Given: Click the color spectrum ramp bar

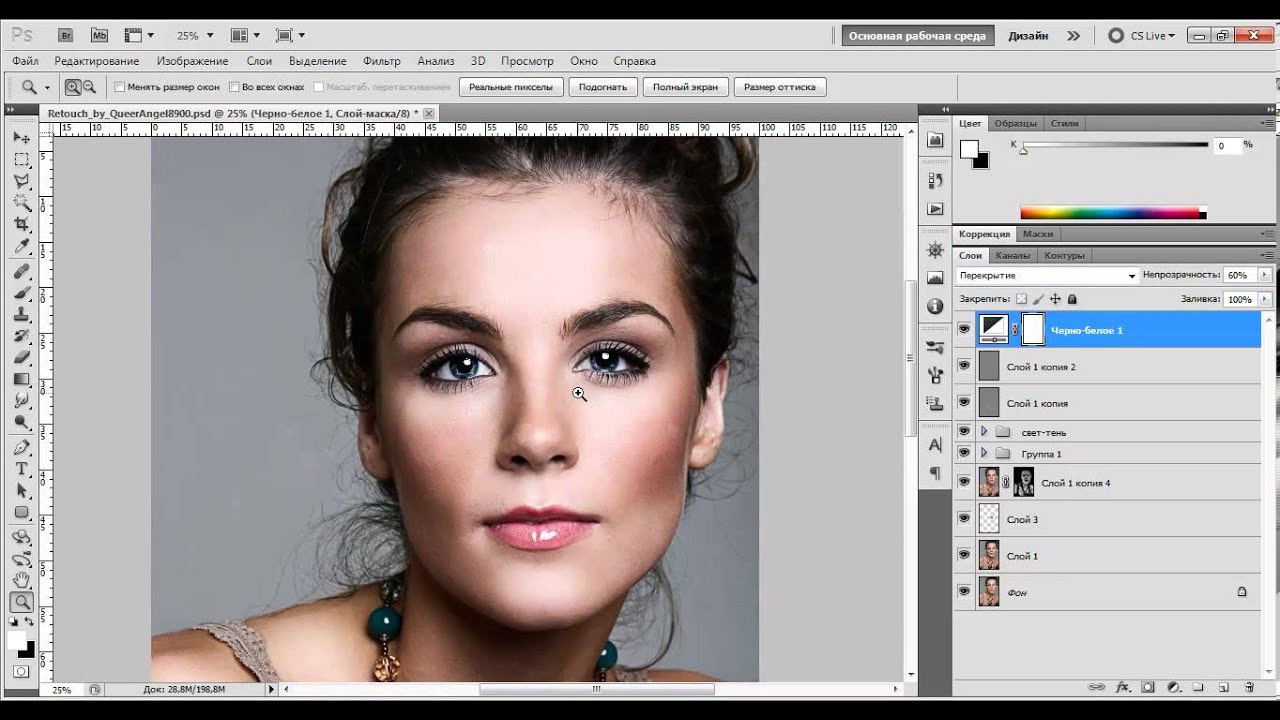Looking at the screenshot, I should point(1112,212).
